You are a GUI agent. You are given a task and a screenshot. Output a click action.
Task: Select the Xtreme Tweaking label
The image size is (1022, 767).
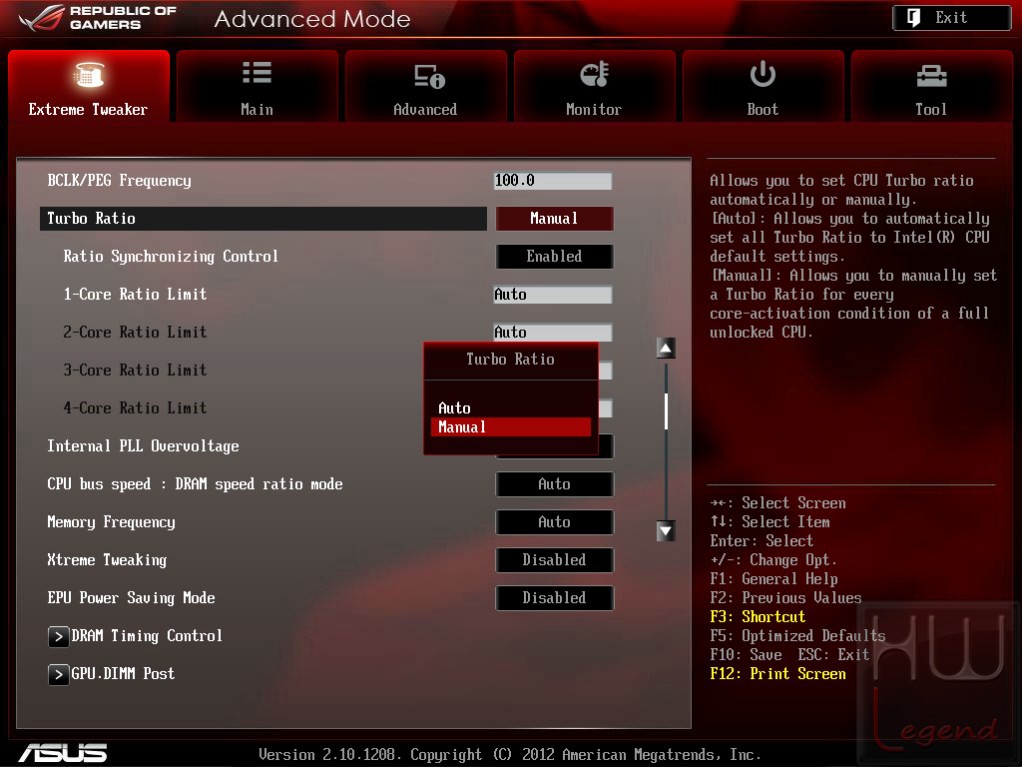coord(107,560)
